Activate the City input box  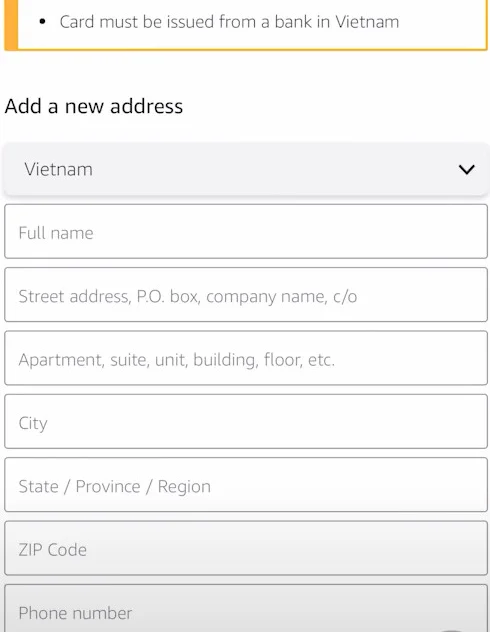[246, 421]
